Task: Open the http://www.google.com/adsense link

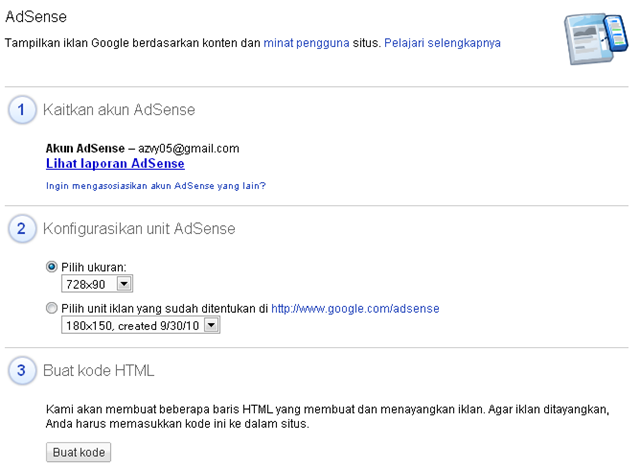Action: click(x=355, y=308)
